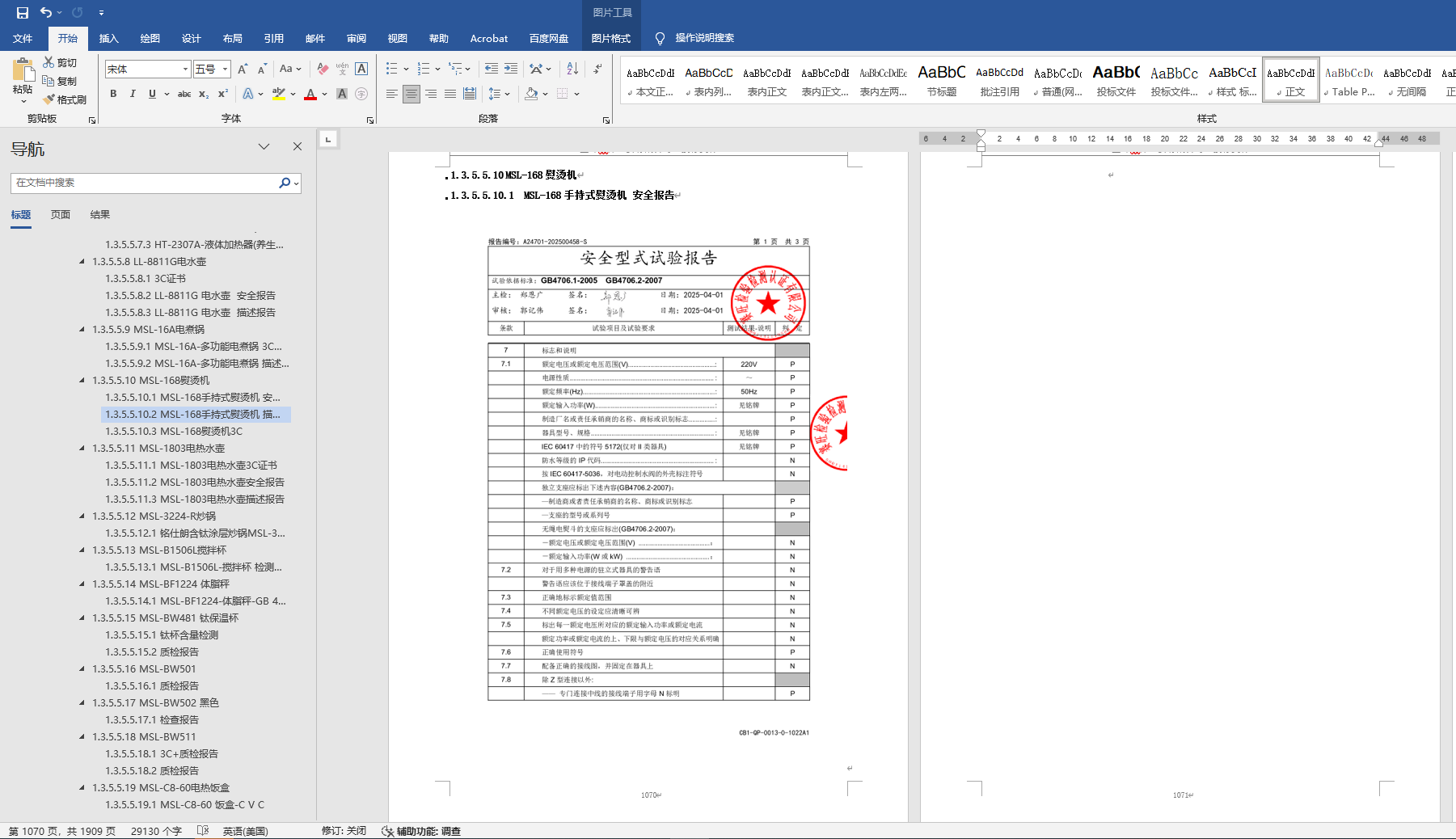This screenshot has width=1456, height=839.
Task: Close the navigation pane
Action: coord(298,147)
